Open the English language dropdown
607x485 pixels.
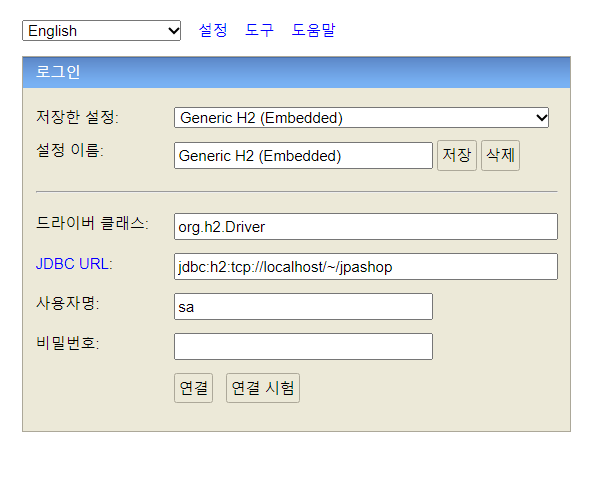pos(101,31)
